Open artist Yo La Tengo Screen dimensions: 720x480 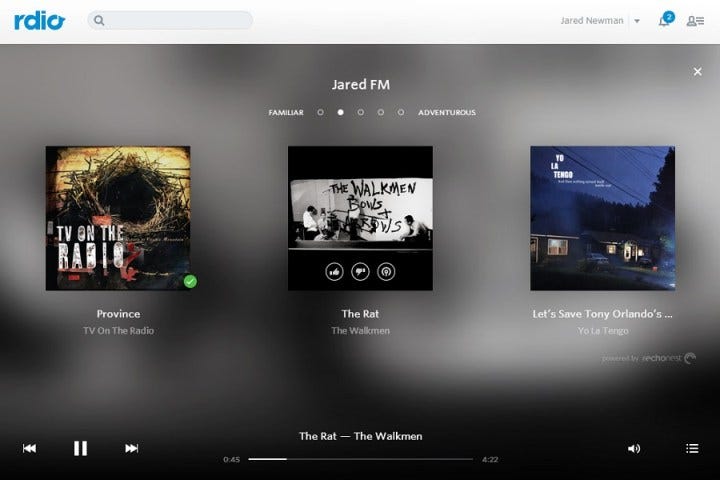pyautogui.click(x=603, y=331)
